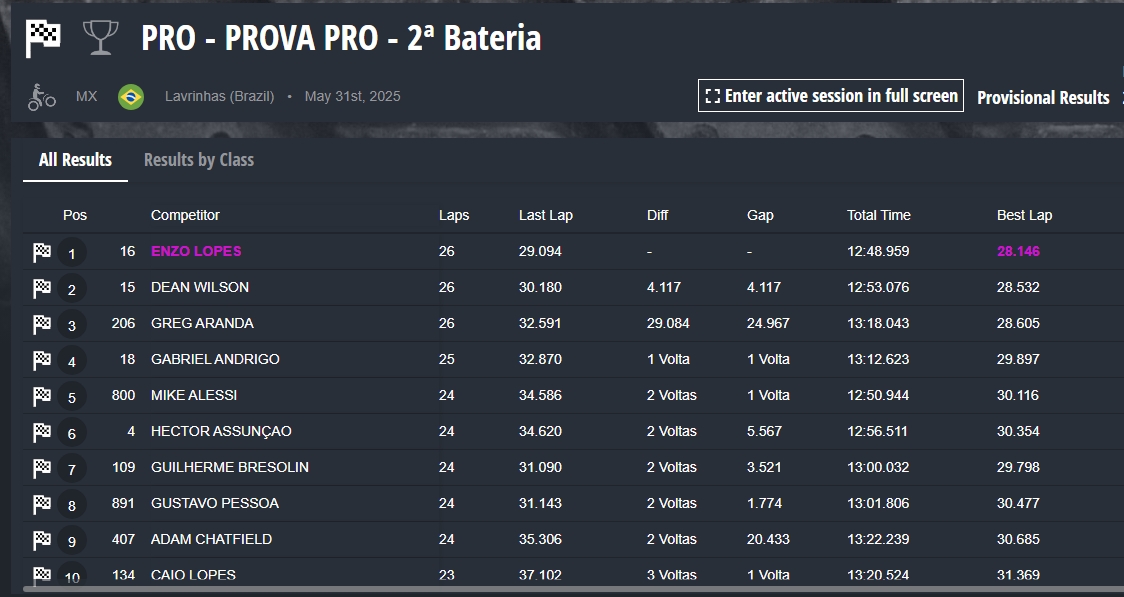Sort by the Best Lap column header
This screenshot has height=597, width=1124.
(1024, 215)
